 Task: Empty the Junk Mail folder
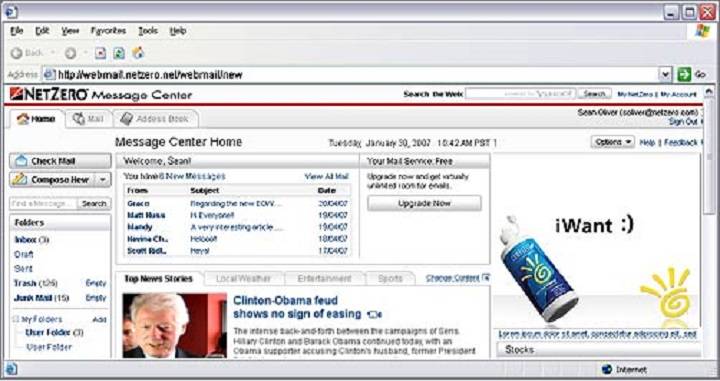[96, 298]
